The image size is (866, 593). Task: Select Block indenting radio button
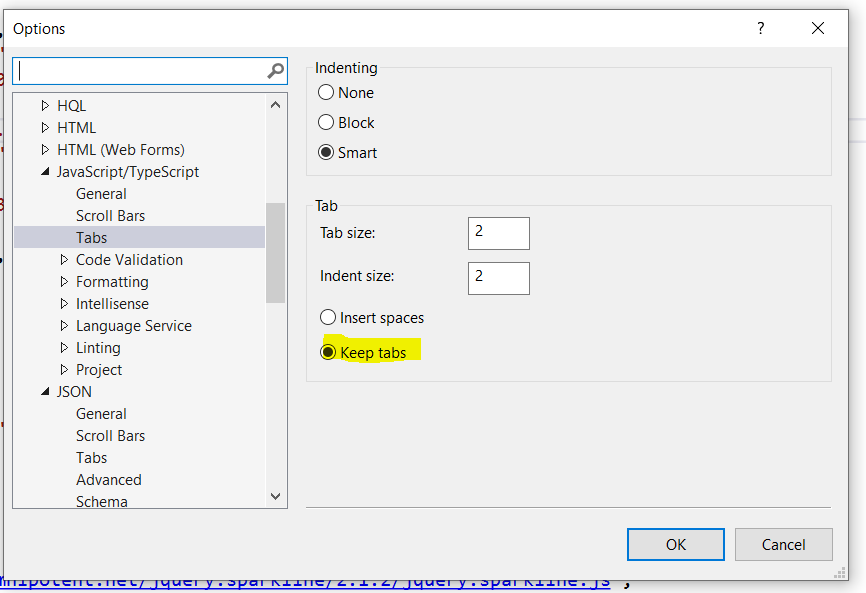click(x=326, y=123)
